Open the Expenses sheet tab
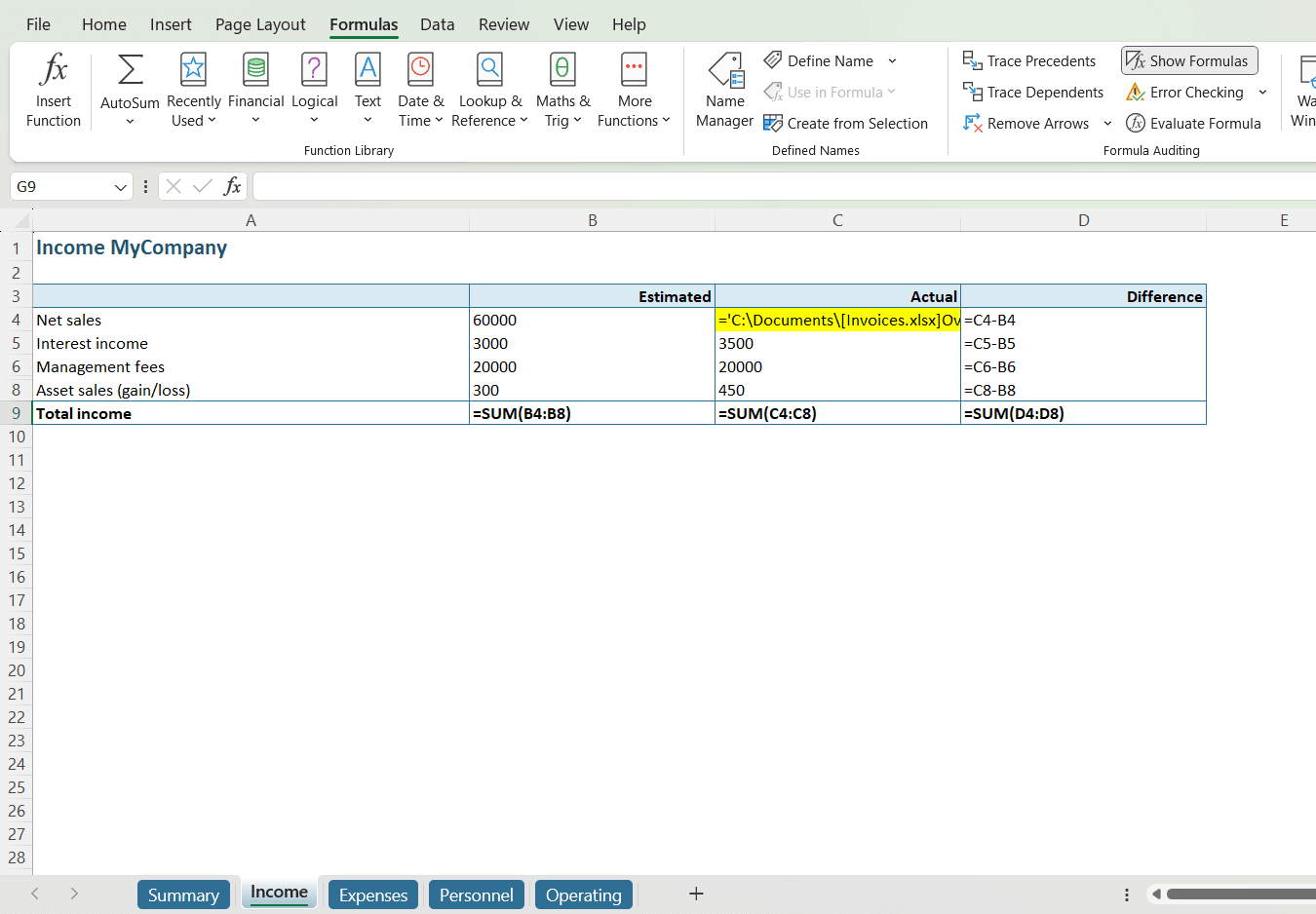Viewport: 1316px width, 914px height. click(x=372, y=894)
